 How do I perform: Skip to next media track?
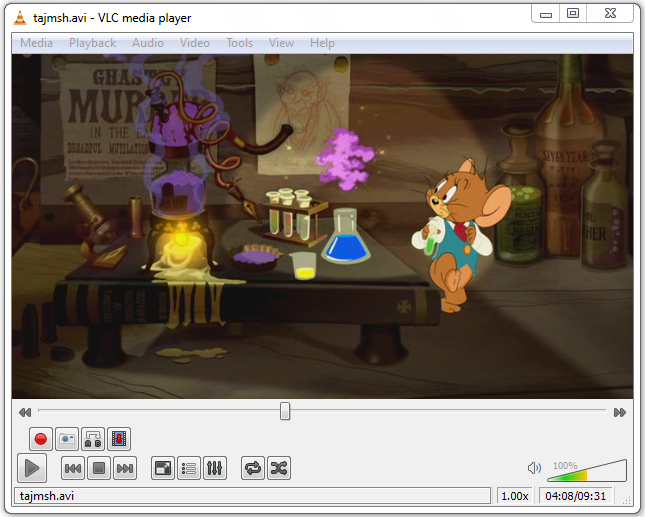coord(125,468)
